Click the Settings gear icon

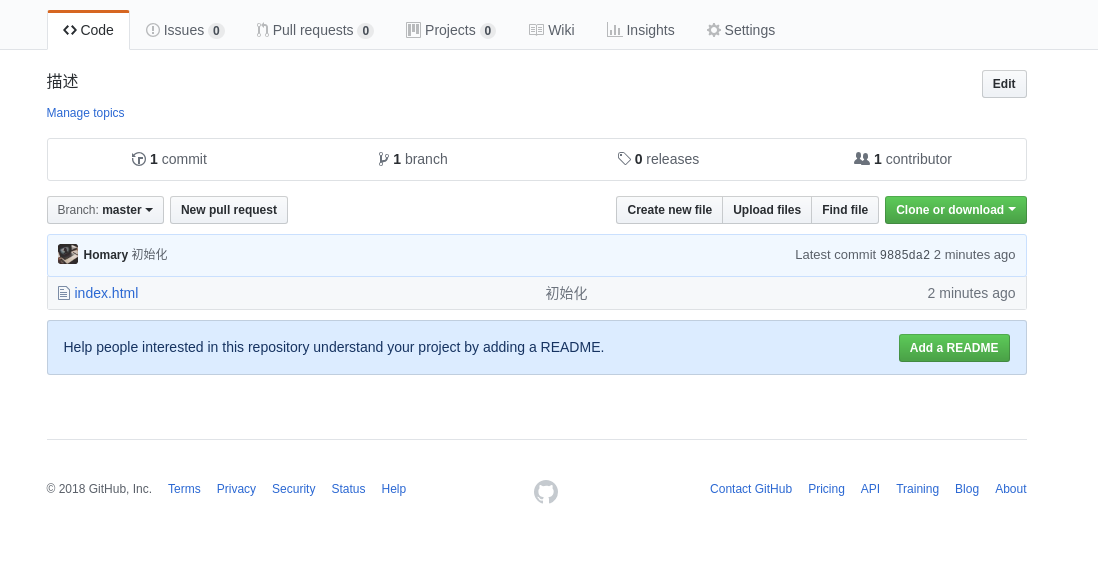[x=714, y=30]
